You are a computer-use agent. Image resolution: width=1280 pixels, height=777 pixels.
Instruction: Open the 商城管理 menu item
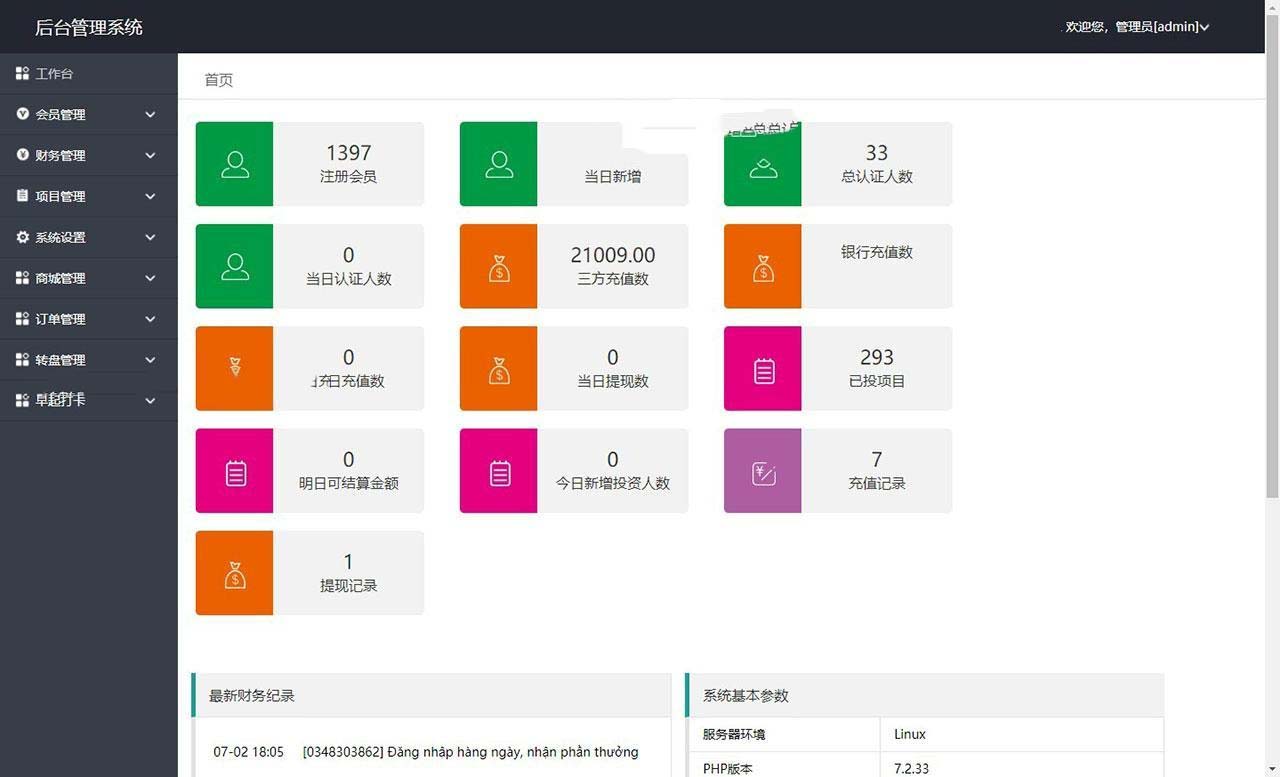pyautogui.click(x=88, y=279)
